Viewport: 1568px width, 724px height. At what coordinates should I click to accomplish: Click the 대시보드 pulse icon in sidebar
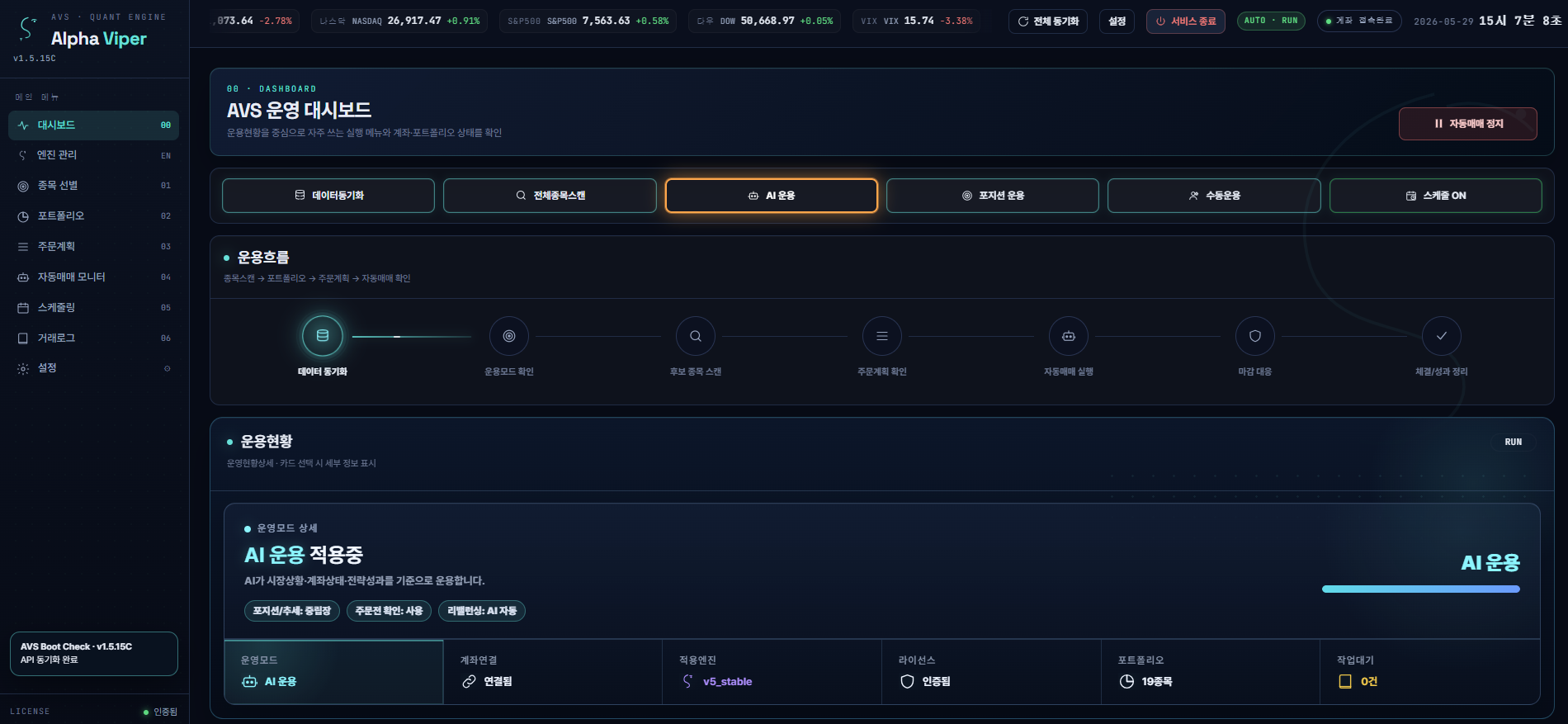[x=23, y=125]
